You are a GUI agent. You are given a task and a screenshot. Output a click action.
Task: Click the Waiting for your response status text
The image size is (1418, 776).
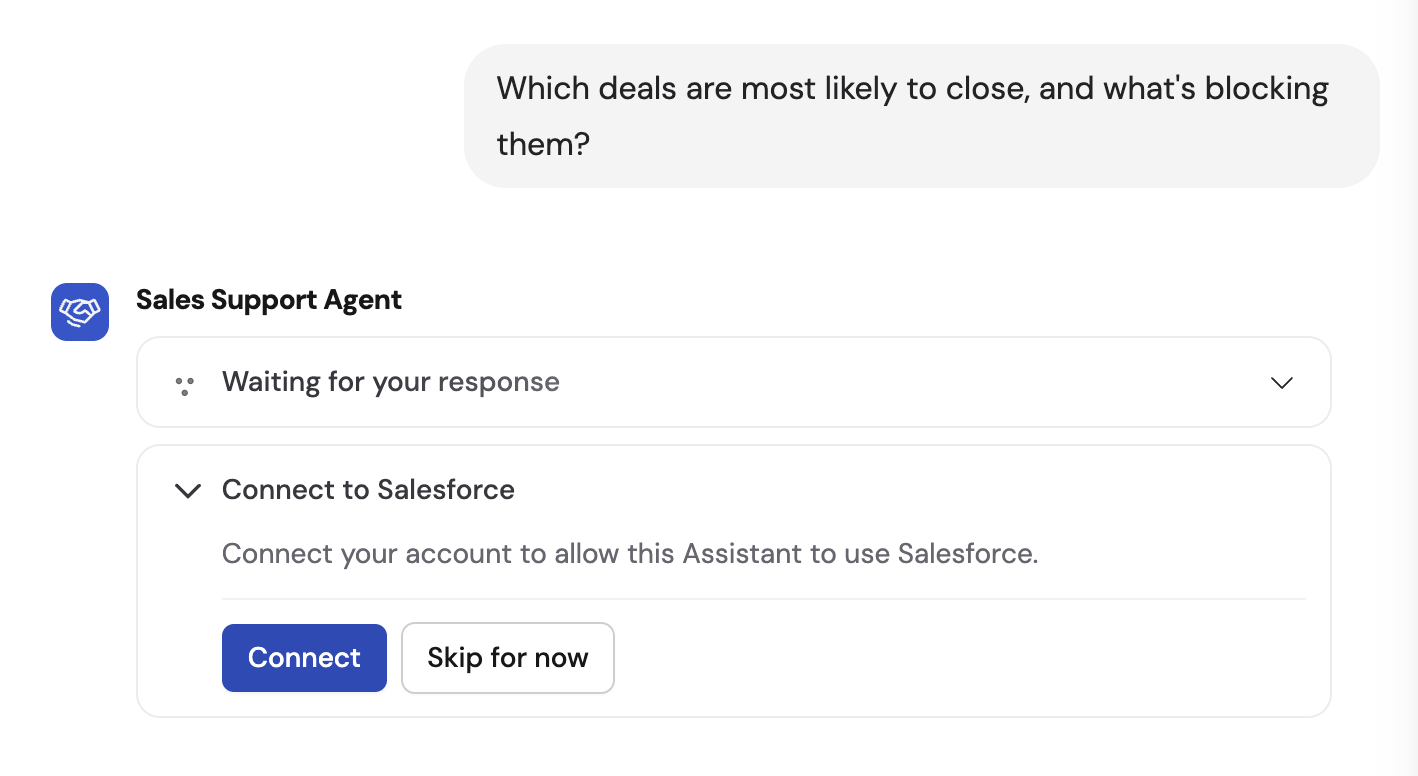coord(390,382)
